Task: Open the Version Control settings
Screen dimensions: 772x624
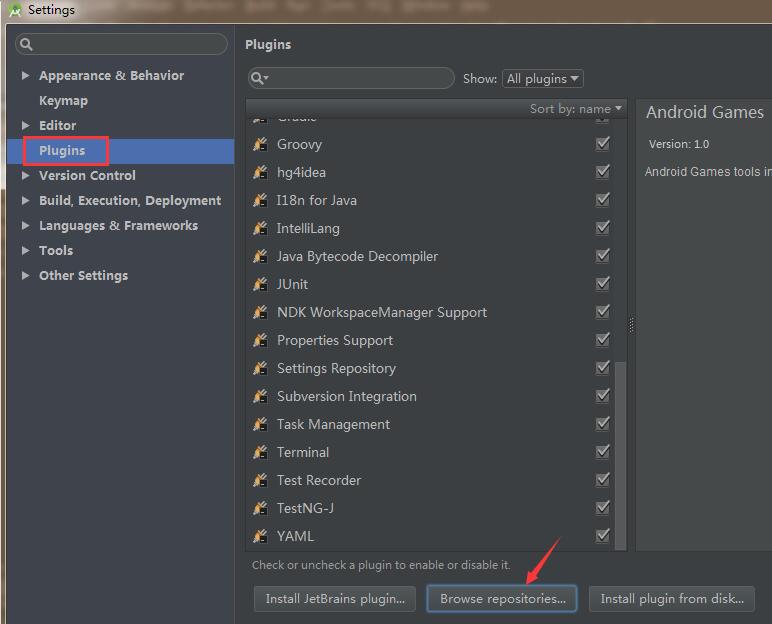Action: click(87, 175)
